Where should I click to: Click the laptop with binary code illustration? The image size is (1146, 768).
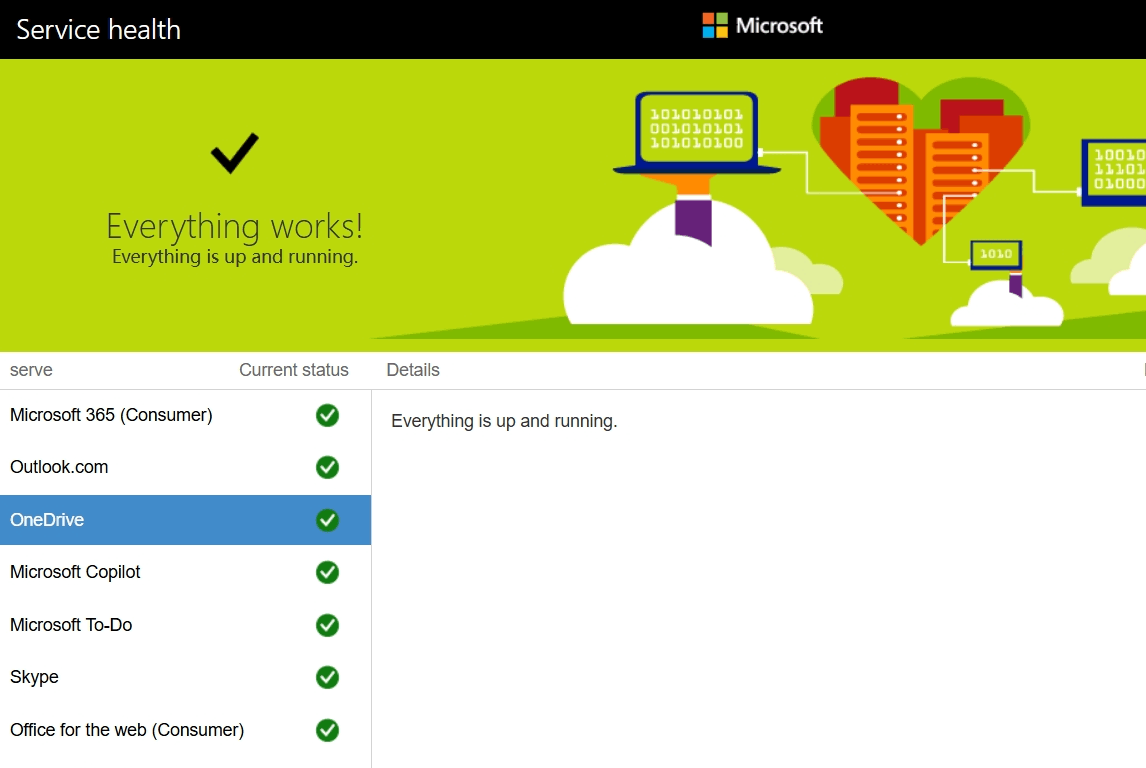click(x=697, y=133)
